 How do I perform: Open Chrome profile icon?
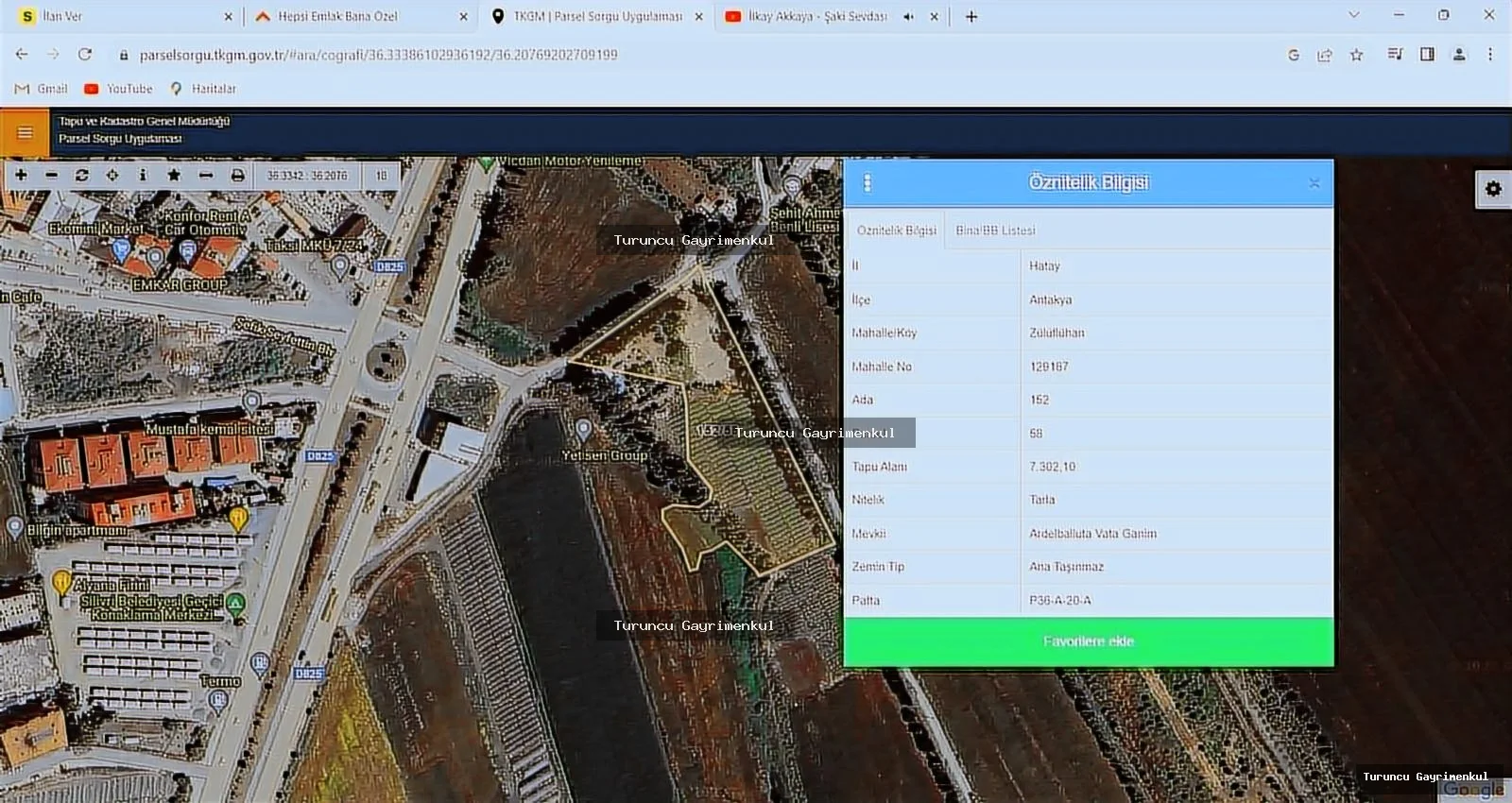1459,55
